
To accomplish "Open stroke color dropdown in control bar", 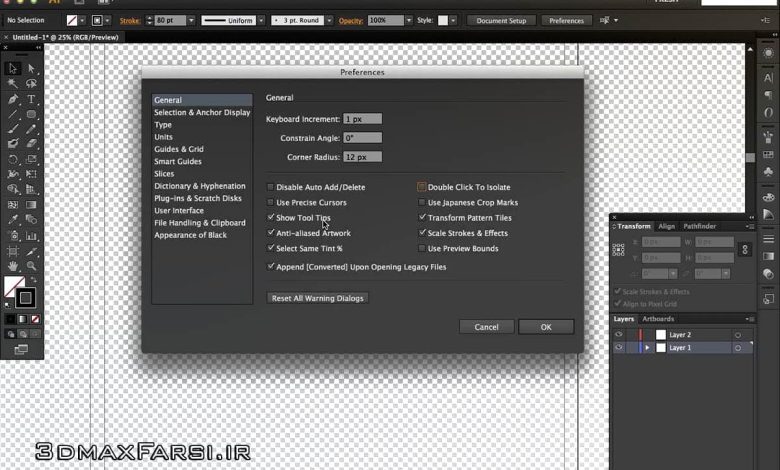I will click(107, 20).
